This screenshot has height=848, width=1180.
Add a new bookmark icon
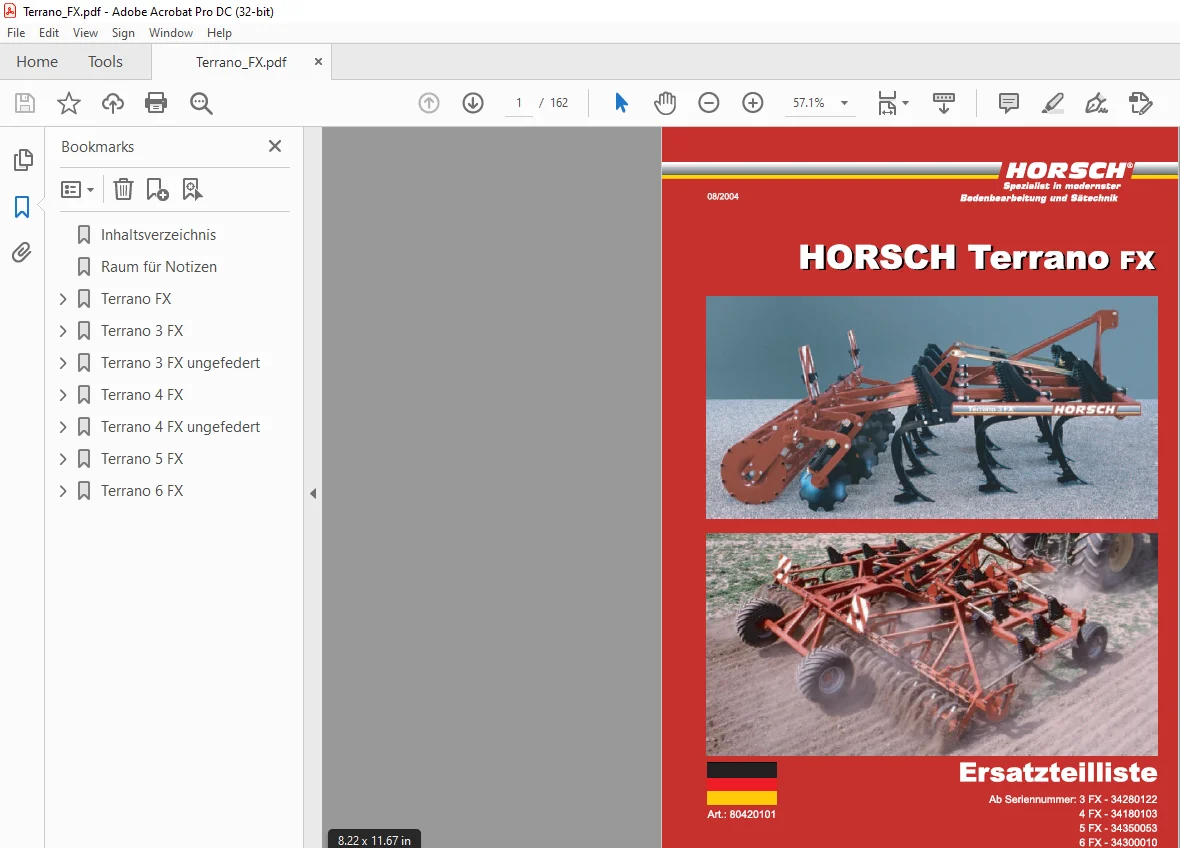point(157,189)
